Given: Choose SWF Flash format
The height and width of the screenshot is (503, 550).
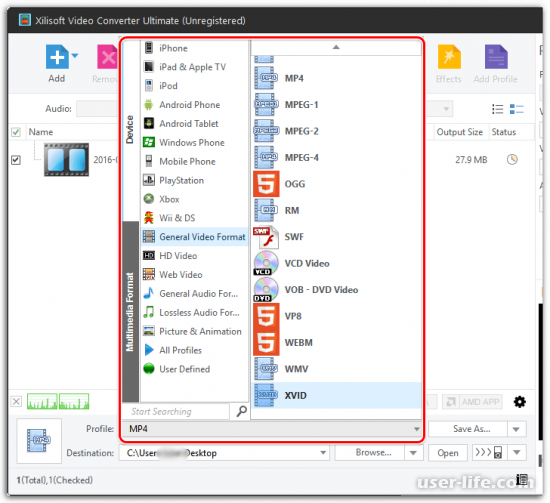Looking at the screenshot, I should pos(337,237).
